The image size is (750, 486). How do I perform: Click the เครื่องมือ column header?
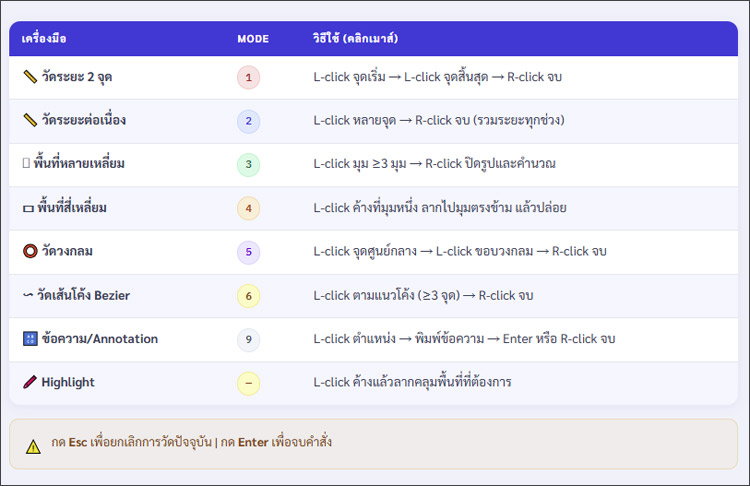[43, 39]
